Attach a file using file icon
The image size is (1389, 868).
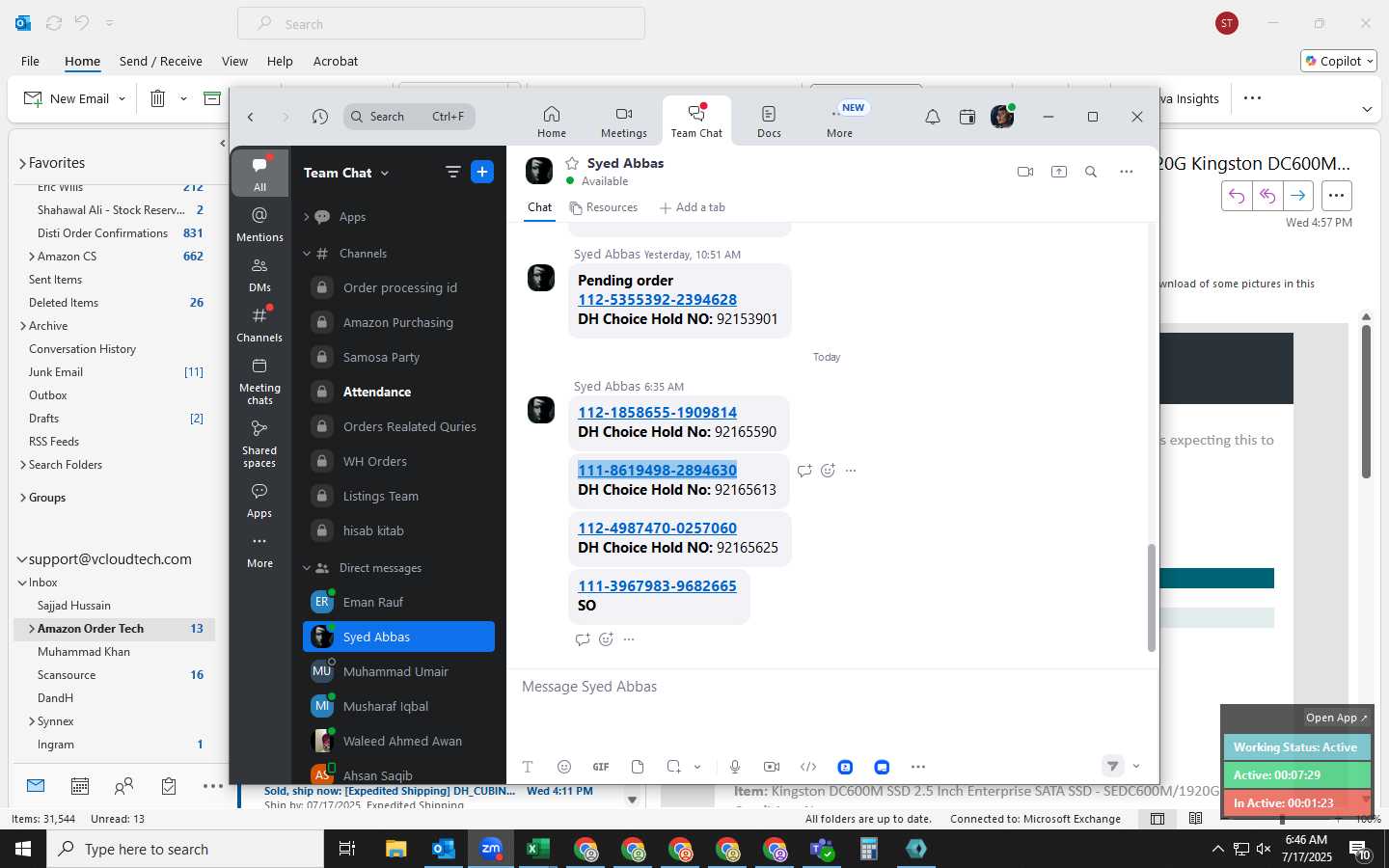click(638, 767)
